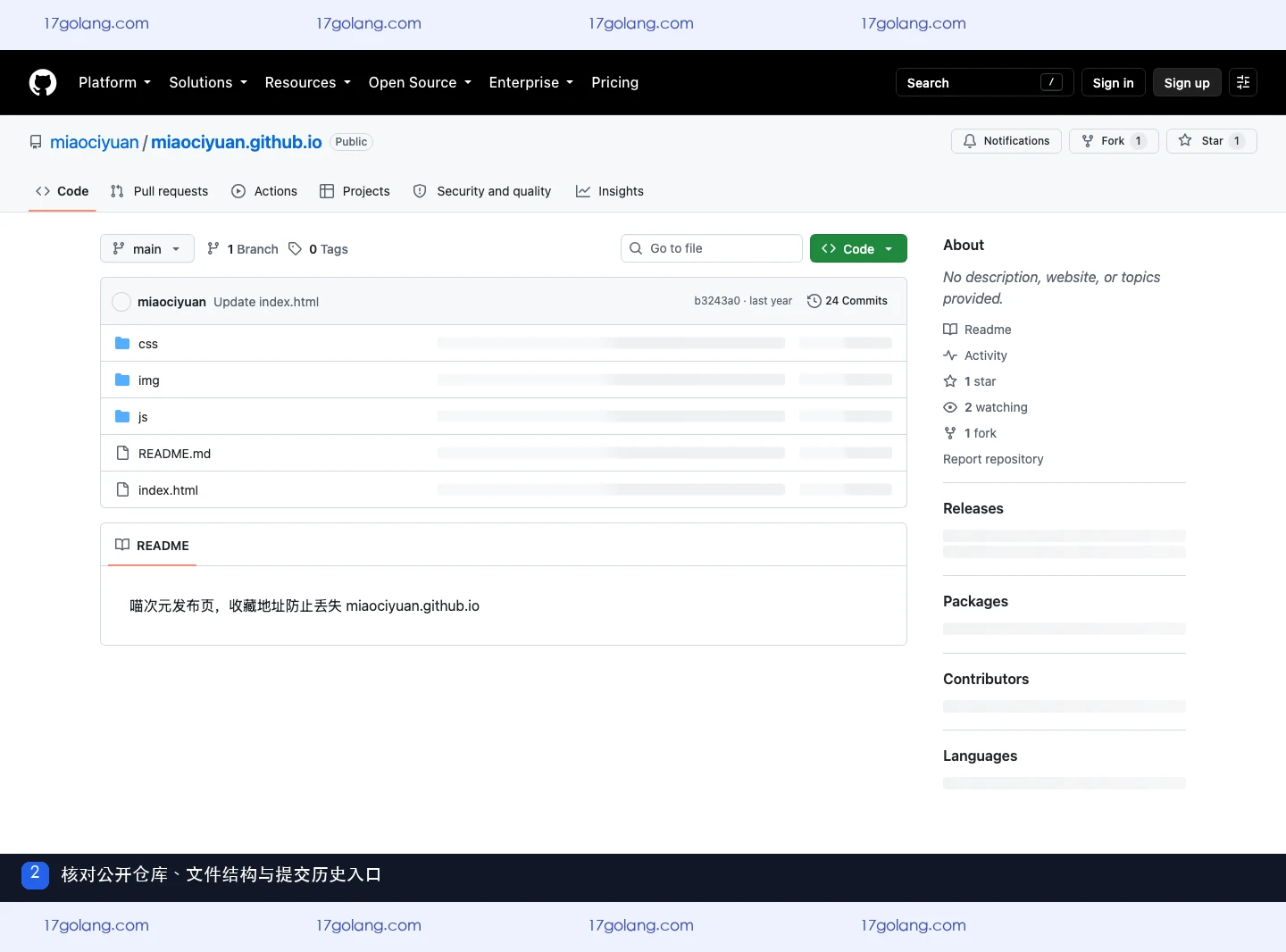Viewport: 1286px width, 952px height.
Task: Switch to the Actions tab
Action: (x=264, y=191)
